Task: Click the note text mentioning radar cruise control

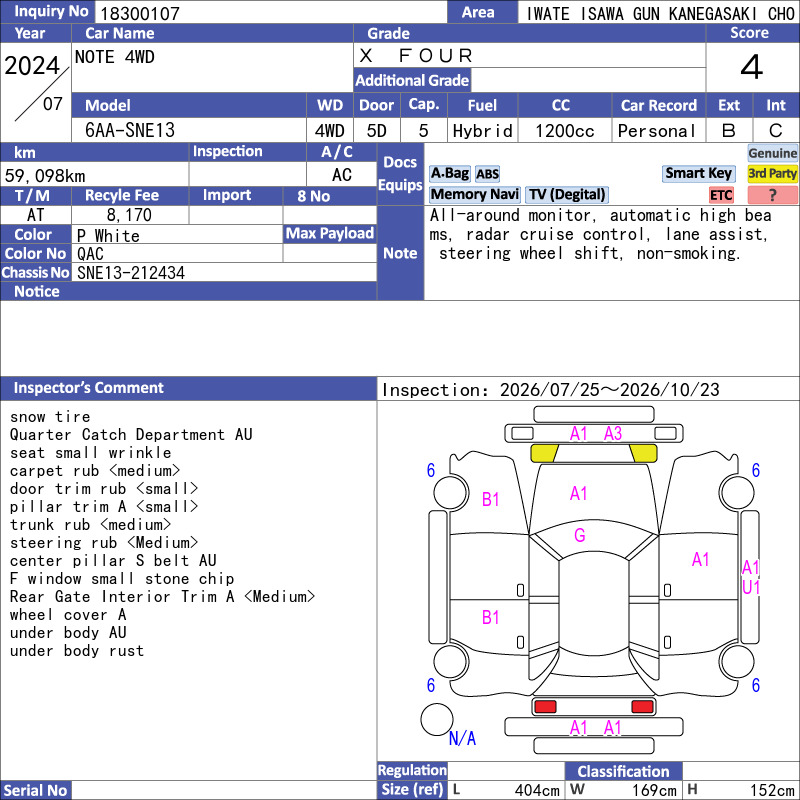Action: point(601,235)
